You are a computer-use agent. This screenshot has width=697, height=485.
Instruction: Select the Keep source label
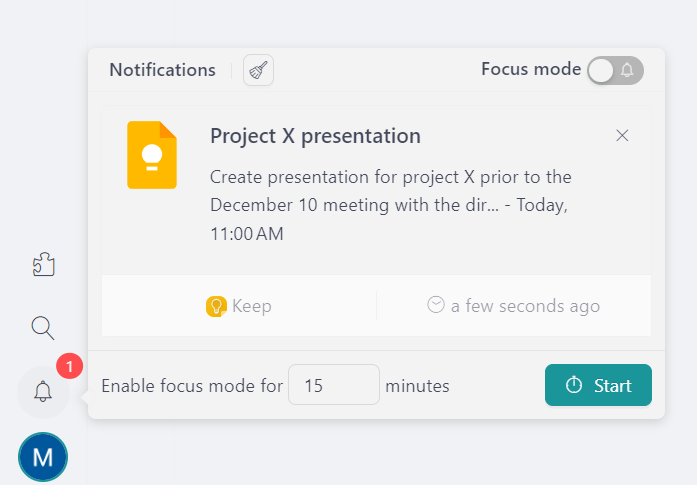click(251, 306)
